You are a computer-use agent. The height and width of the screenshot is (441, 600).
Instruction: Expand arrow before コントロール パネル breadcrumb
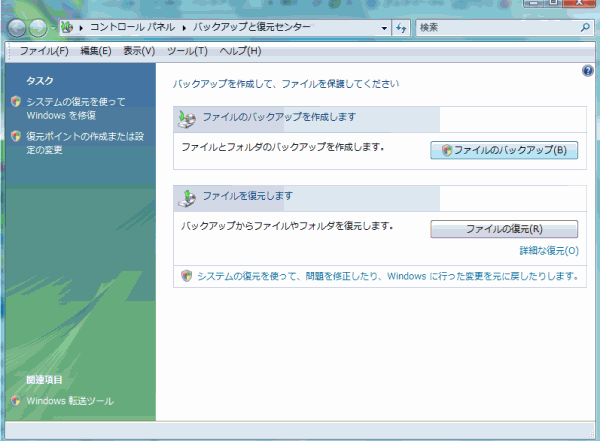[x=81, y=28]
